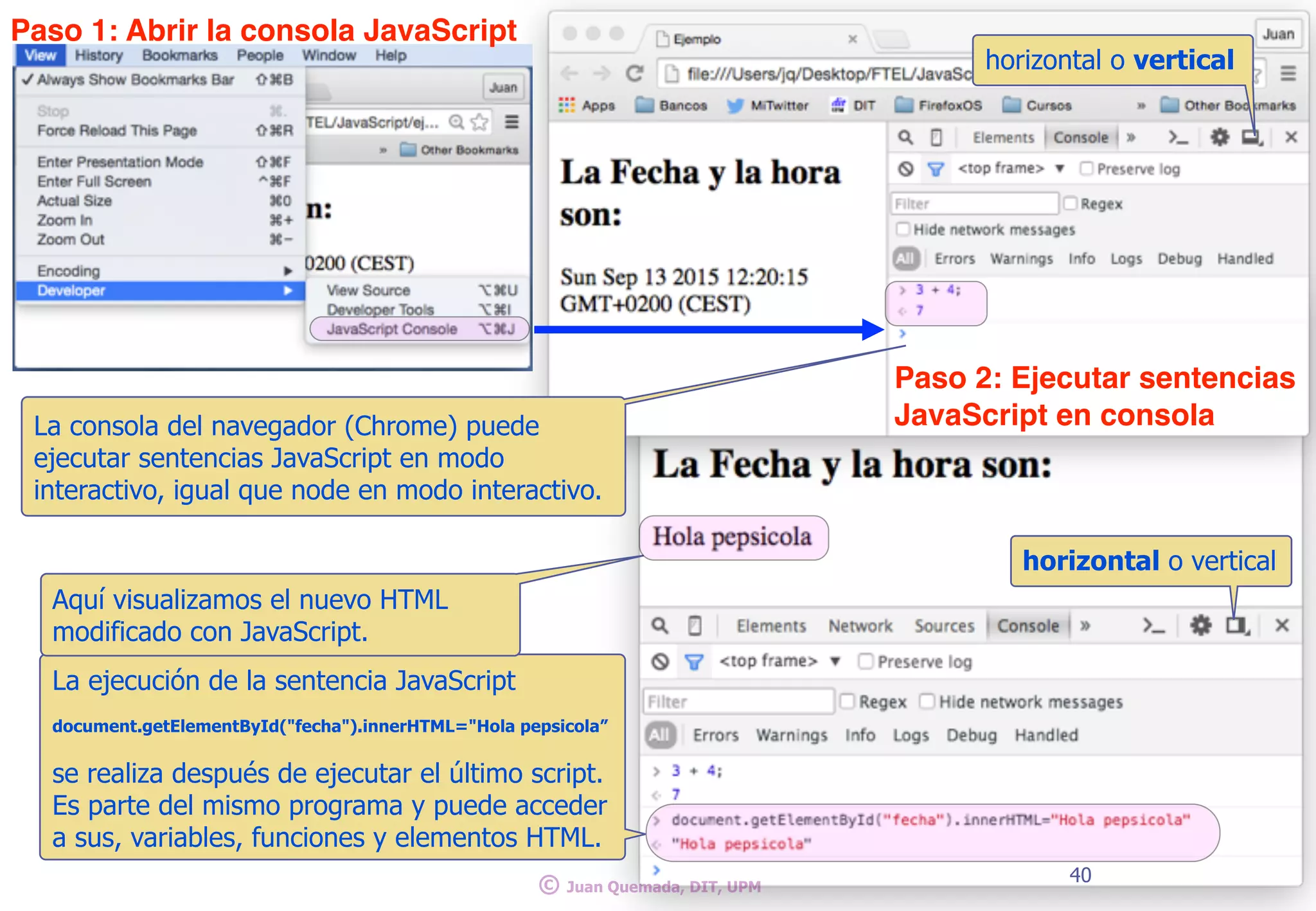1316x911 pixels.
Task: Toggle device mode icon in the upper DevTools toolbar
Action: pyautogui.click(x=936, y=137)
